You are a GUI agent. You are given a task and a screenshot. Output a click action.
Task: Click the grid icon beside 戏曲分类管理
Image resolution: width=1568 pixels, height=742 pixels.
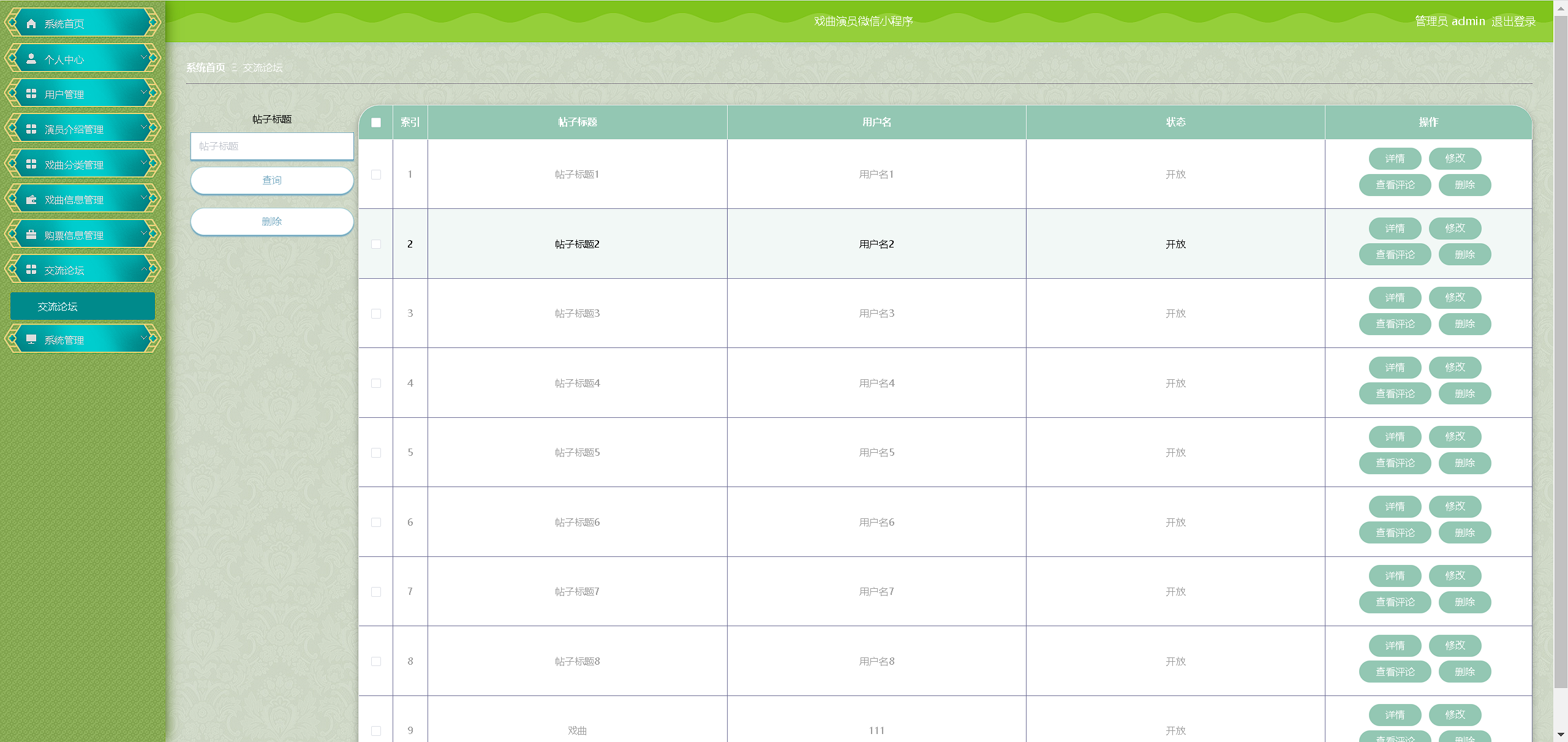[31, 164]
